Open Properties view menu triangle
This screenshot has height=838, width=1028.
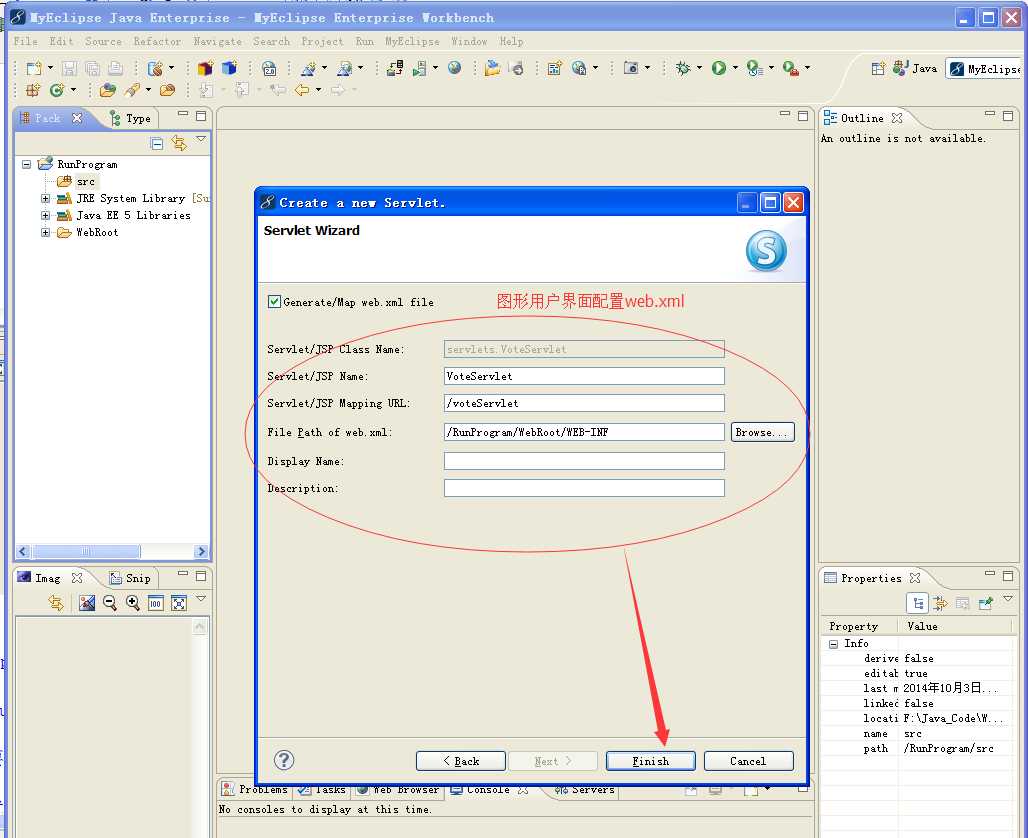1008,599
